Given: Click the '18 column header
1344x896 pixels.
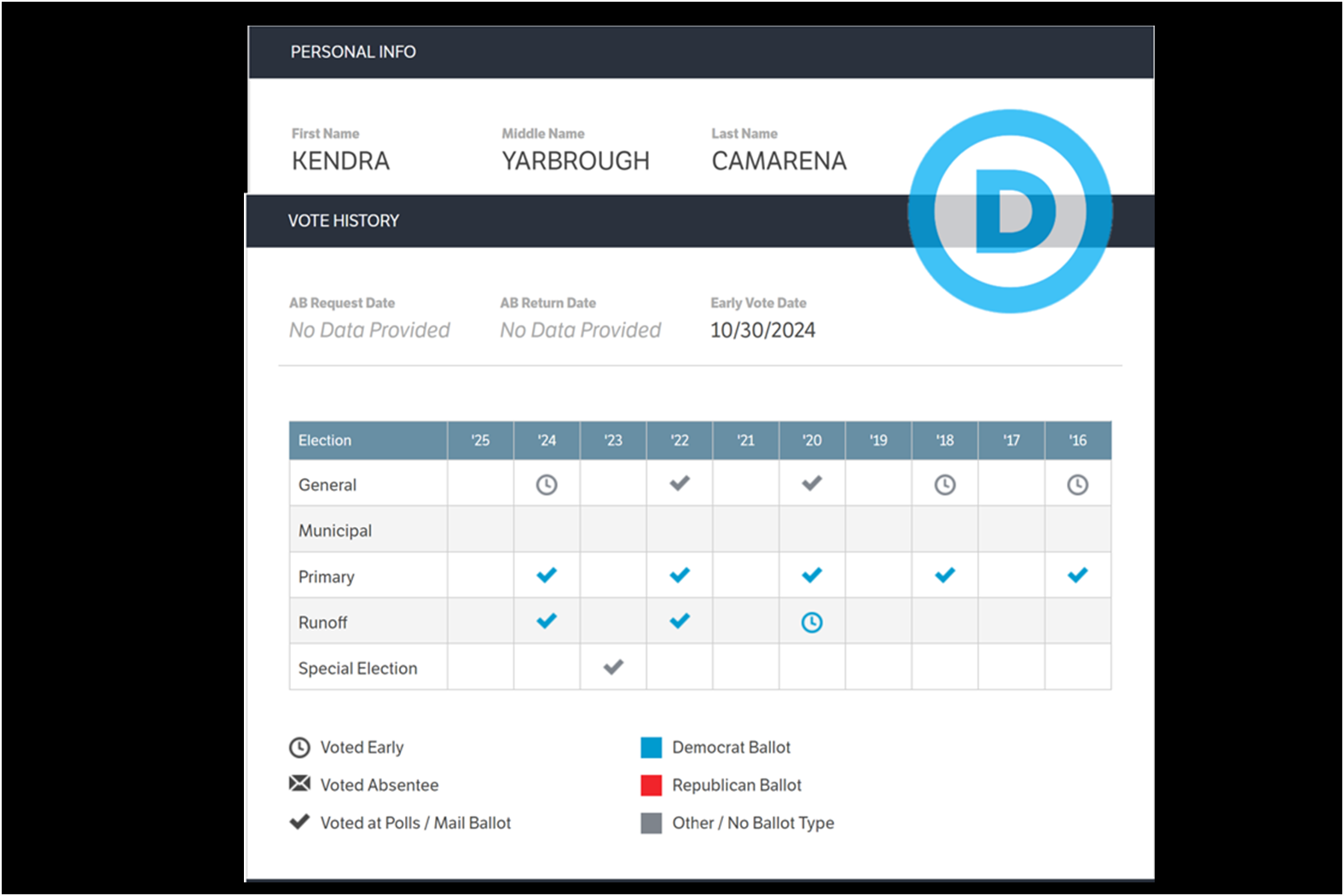Looking at the screenshot, I should pyautogui.click(x=945, y=441).
